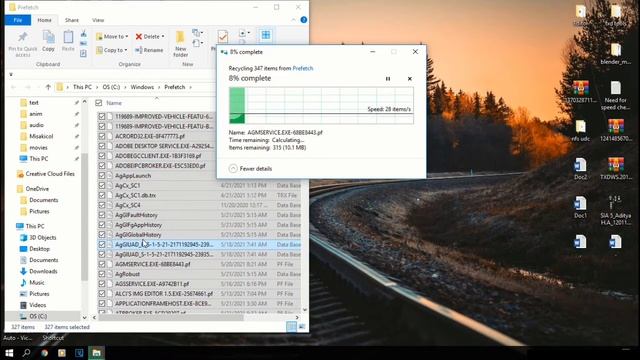
Task: Switch to details view icon in status bar
Action: [x=291, y=327]
